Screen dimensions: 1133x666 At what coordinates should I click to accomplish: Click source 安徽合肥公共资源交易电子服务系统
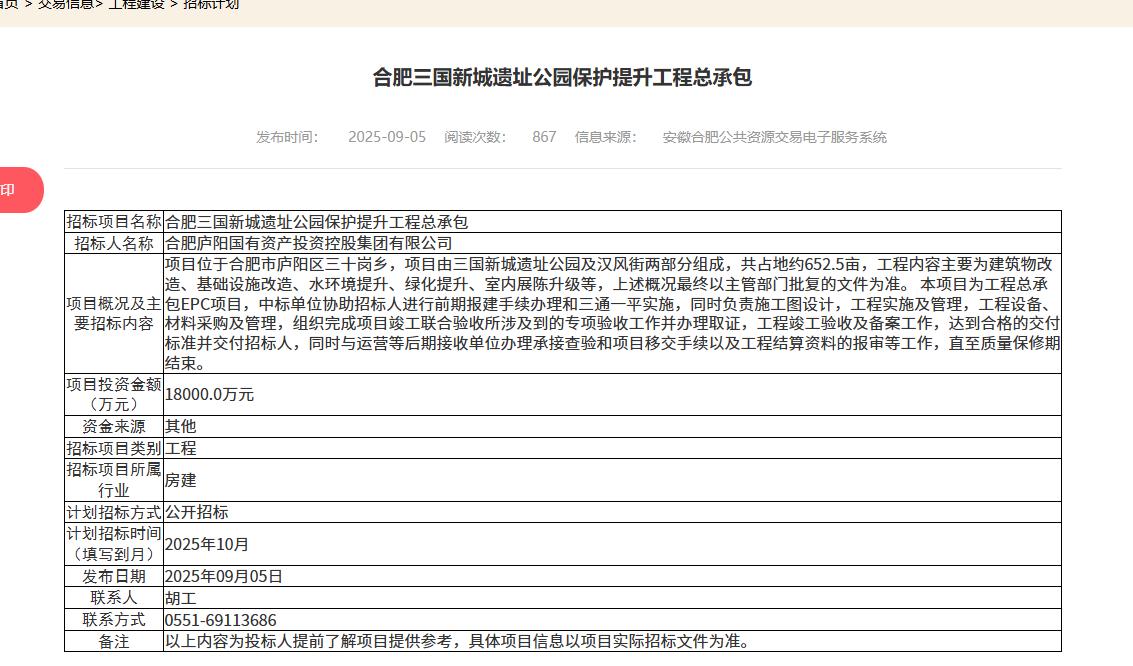(x=775, y=137)
